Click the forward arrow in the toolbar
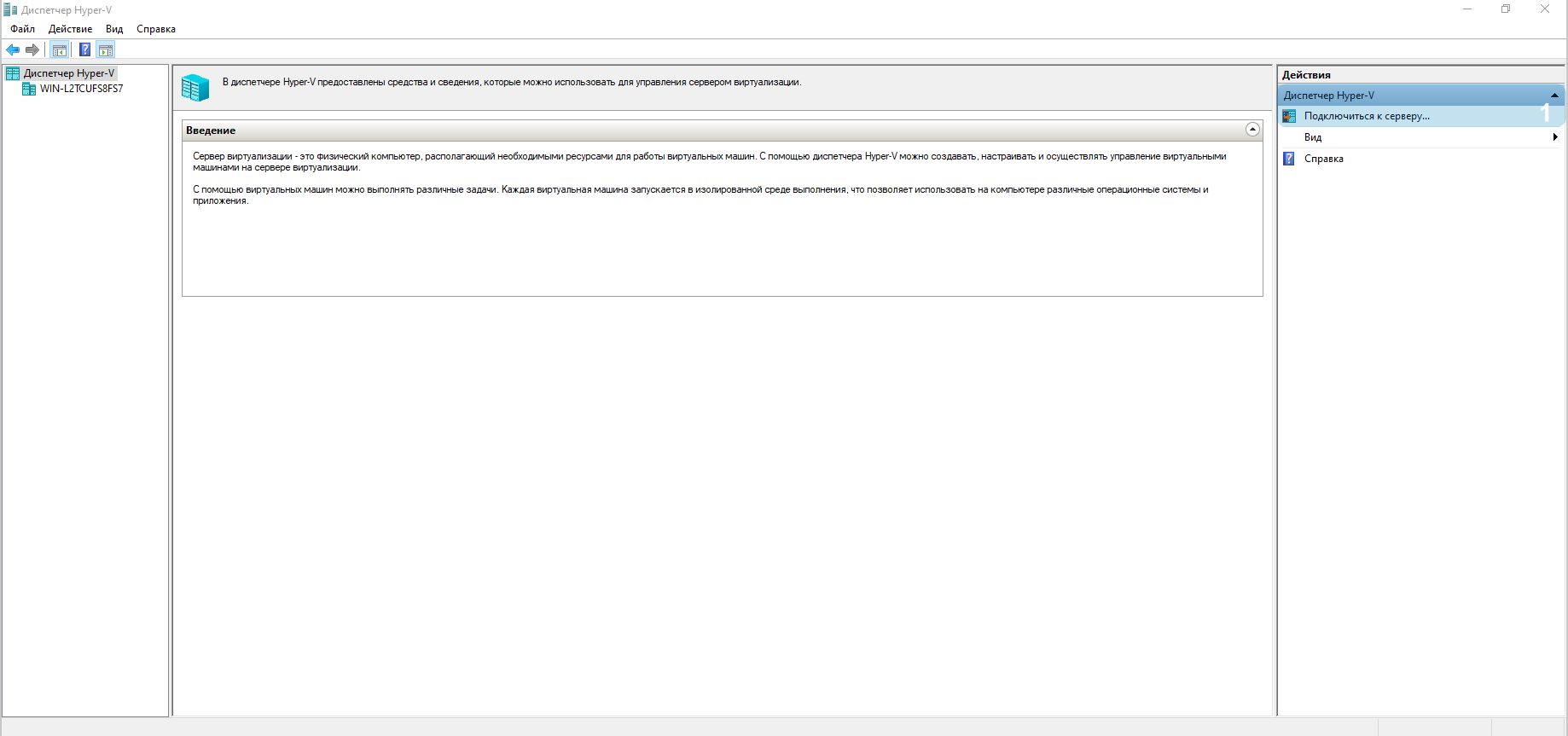This screenshot has width=1568, height=736. [32, 49]
